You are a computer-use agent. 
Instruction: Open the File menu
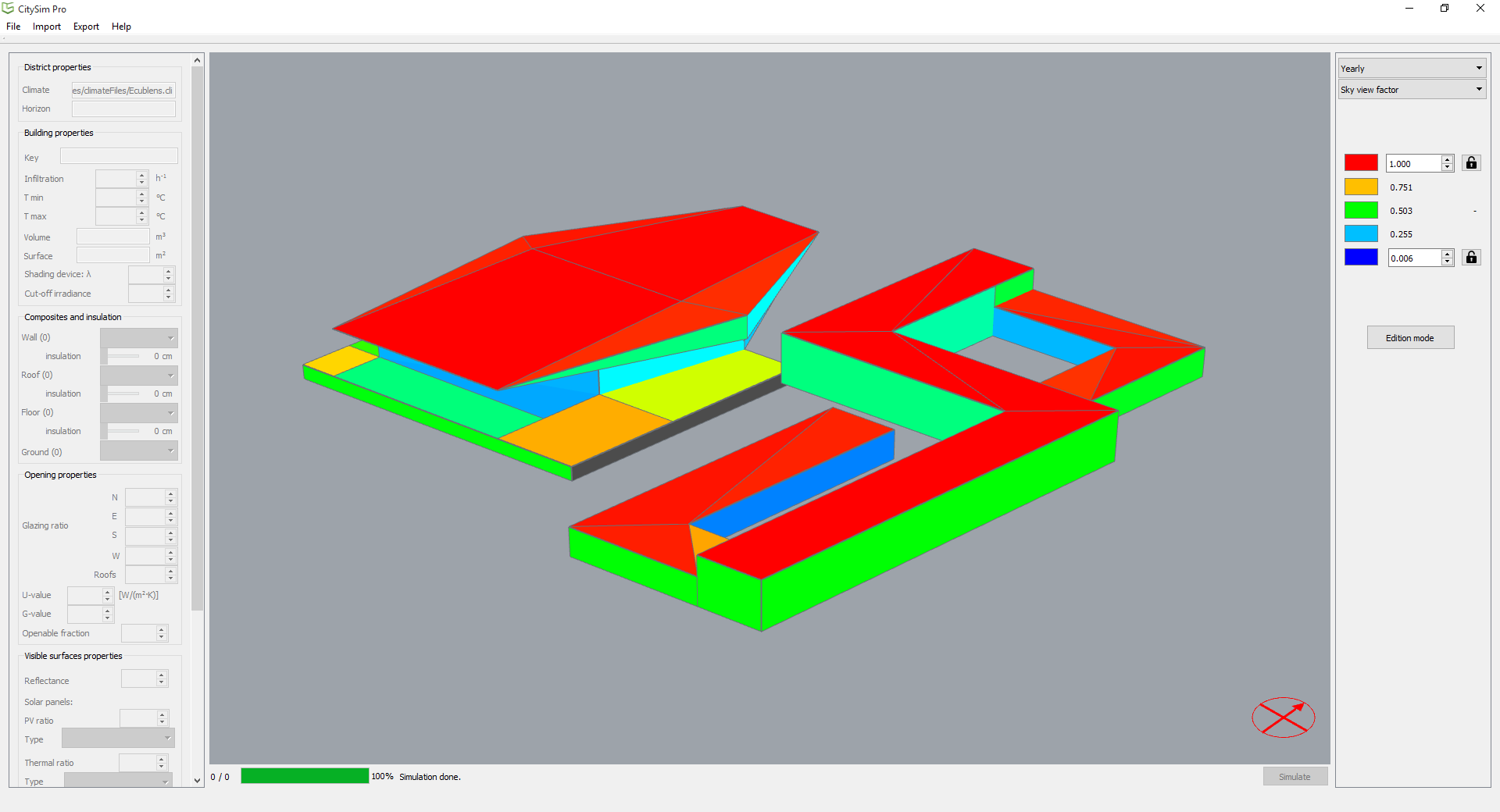pos(13,27)
